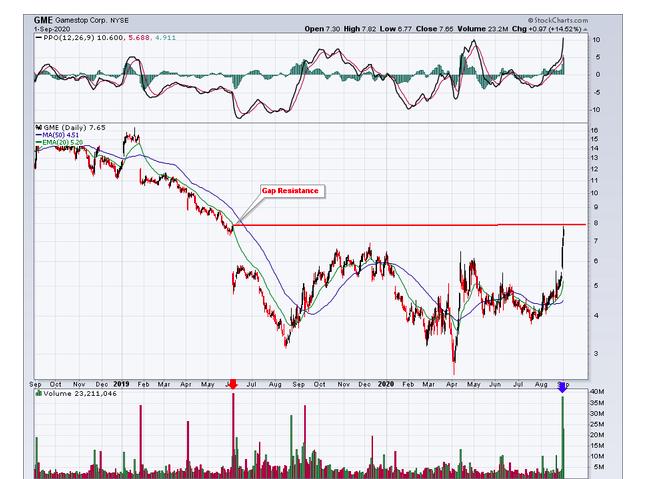Screen dimensions: 648x479
Task: Click the 3 label on price axis
Action: click(x=596, y=354)
